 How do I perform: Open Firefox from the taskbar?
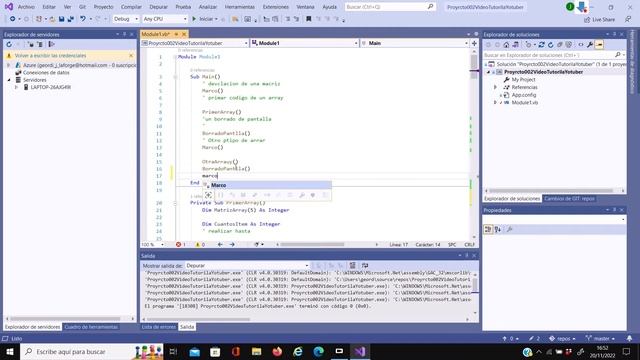tap(277, 351)
